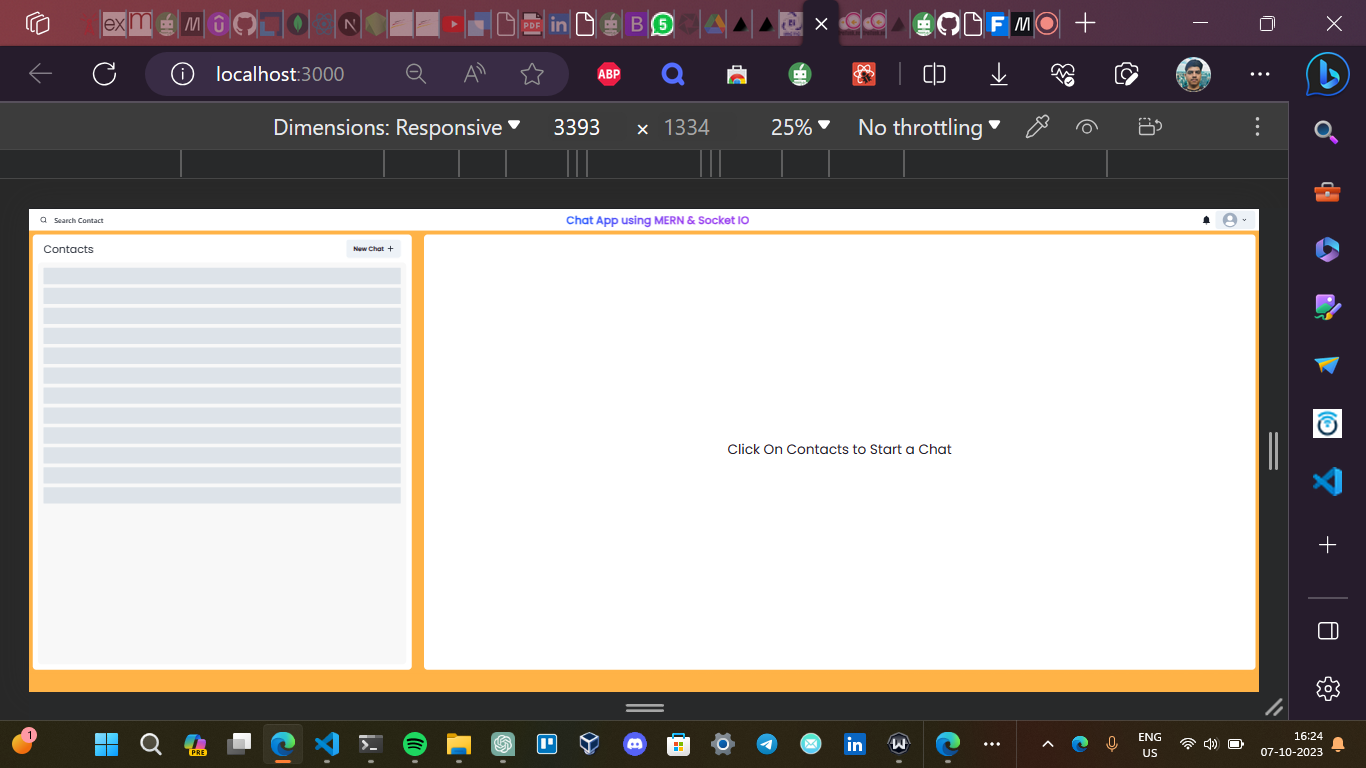
Task: Add this page to favorites star
Action: [x=532, y=74]
